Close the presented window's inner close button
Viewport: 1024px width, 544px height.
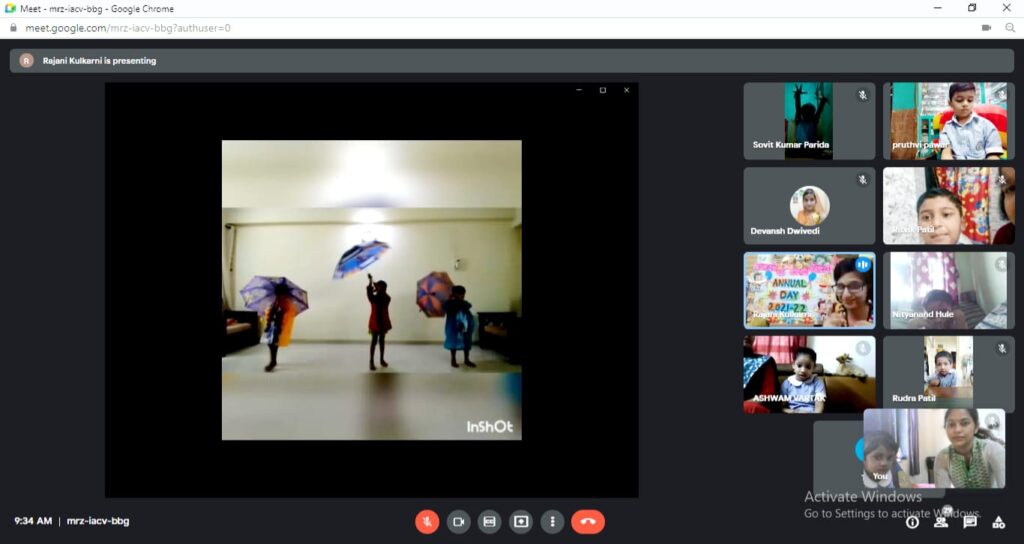coord(626,90)
